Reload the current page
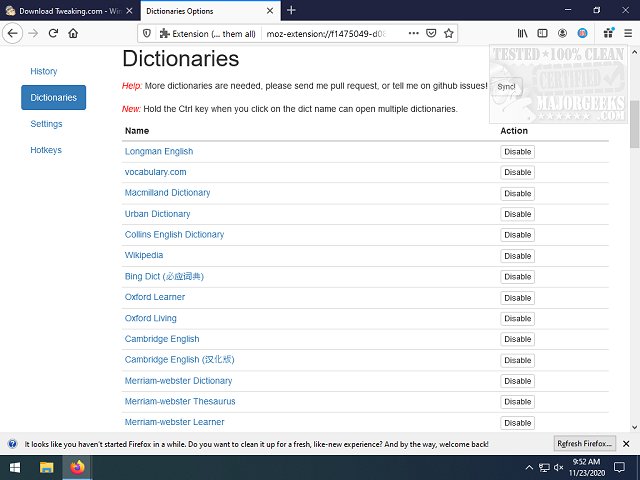640x480 pixels. (x=53, y=33)
